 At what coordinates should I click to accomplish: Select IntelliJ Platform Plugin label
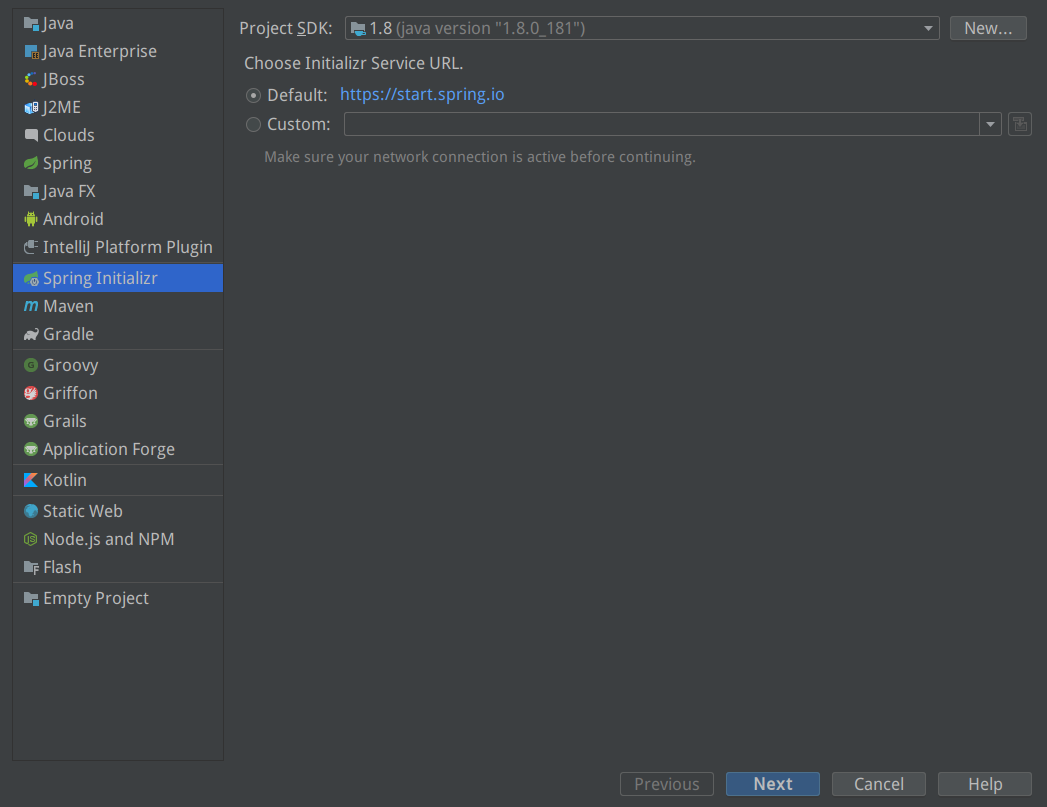[x=128, y=248]
